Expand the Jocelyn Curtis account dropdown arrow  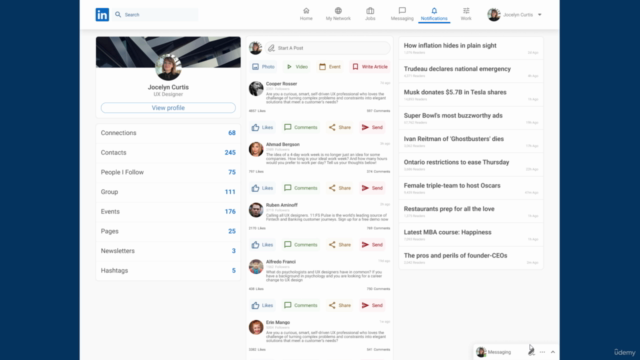(x=540, y=15)
